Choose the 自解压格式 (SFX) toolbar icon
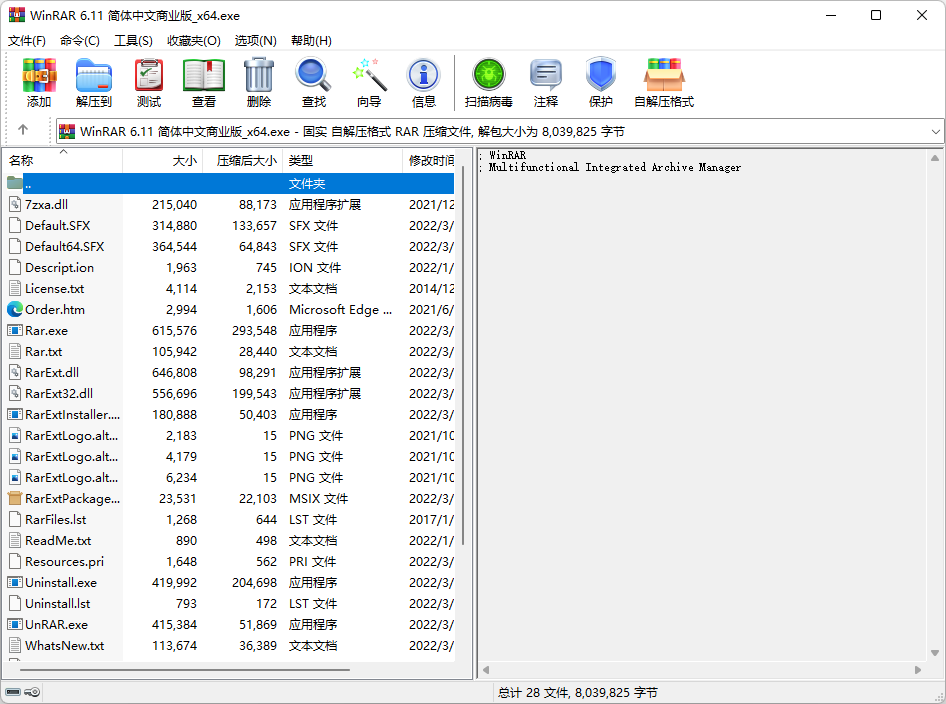This screenshot has height=704, width=946. coord(664,76)
